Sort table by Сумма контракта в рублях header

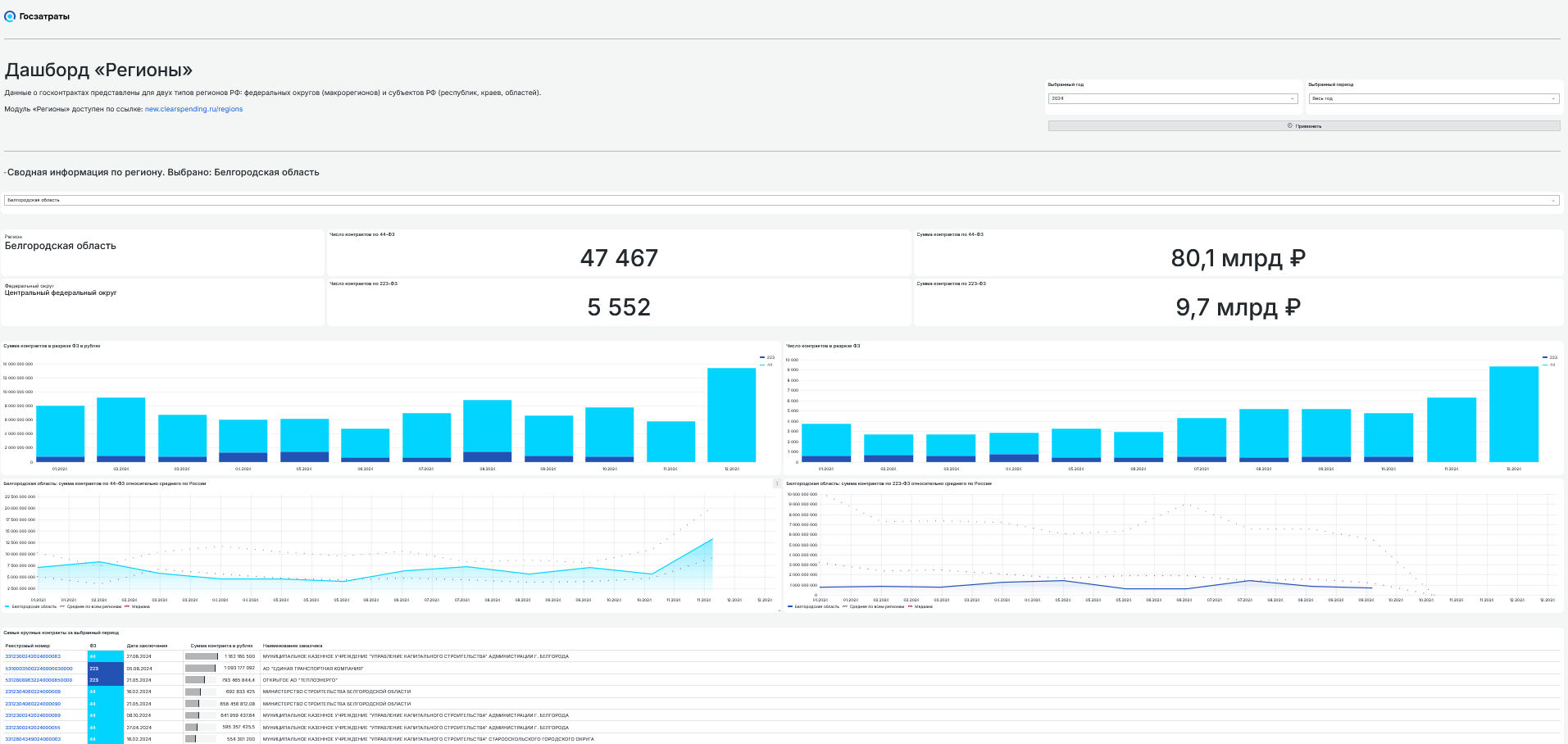tap(221, 646)
